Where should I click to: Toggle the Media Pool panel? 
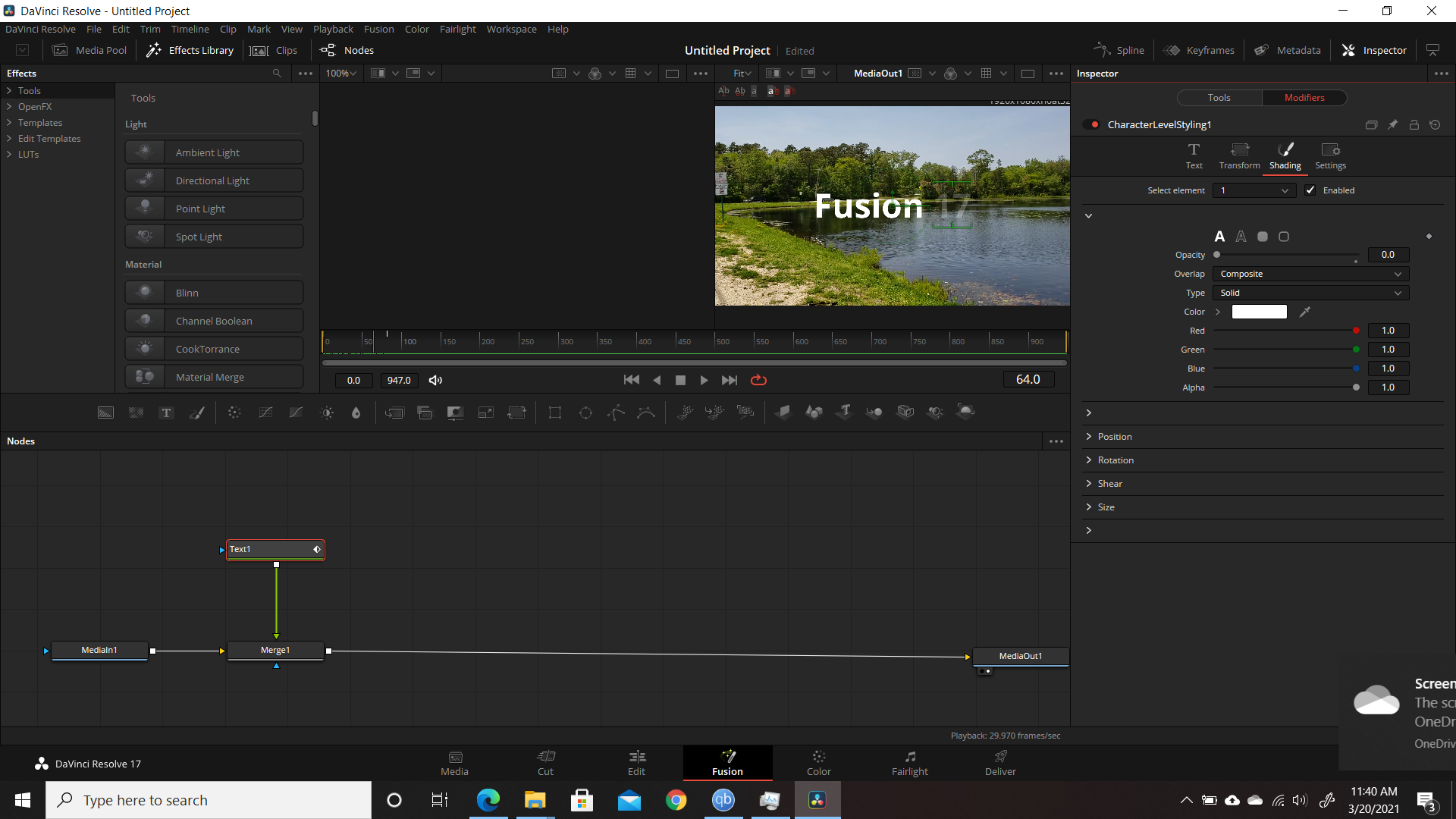(x=89, y=50)
